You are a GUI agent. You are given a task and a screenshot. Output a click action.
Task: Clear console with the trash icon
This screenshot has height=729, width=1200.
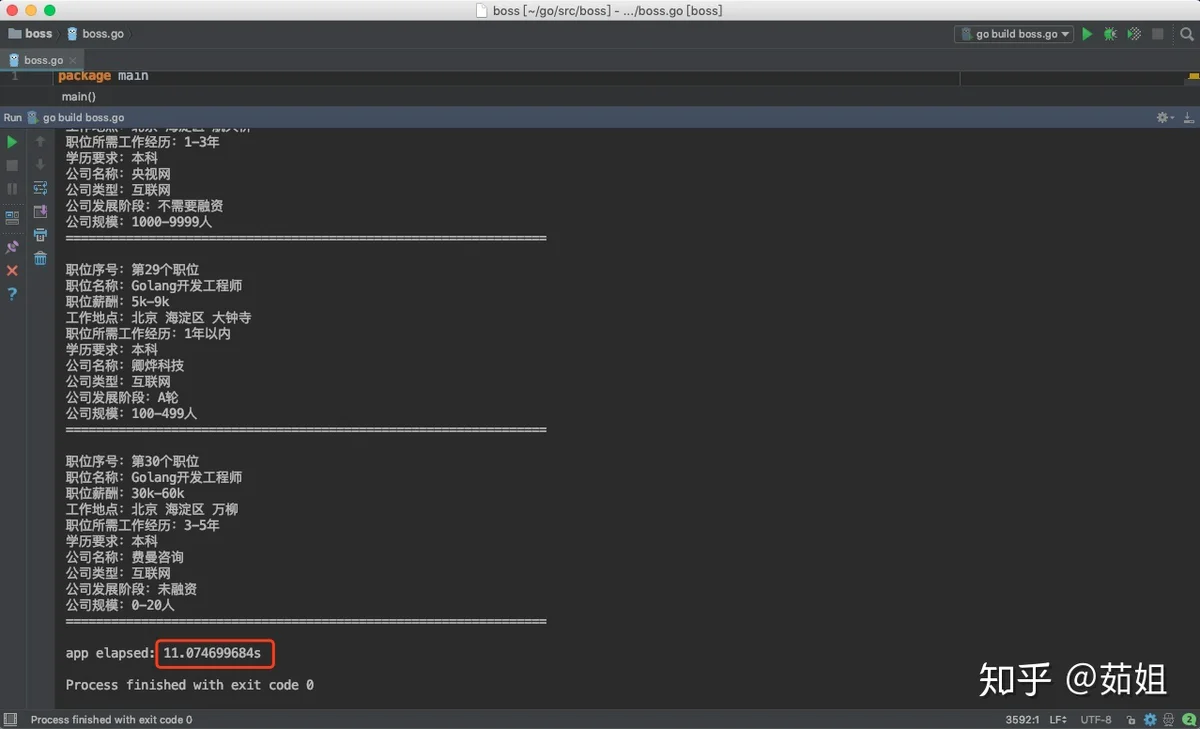[x=40, y=258]
